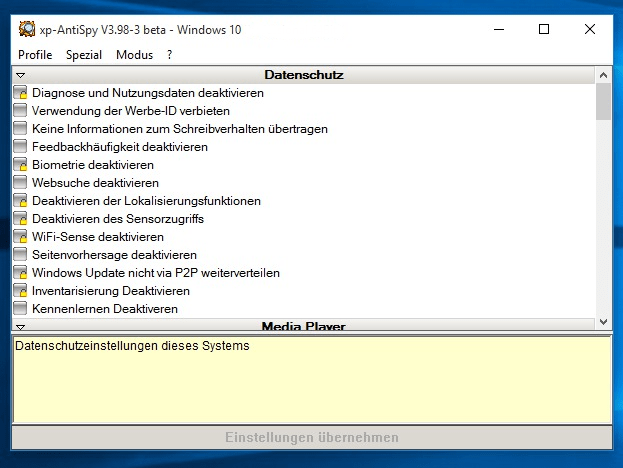Select 'Websuche deaktivieren' text
The width and height of the screenshot is (623, 468).
coord(95,183)
